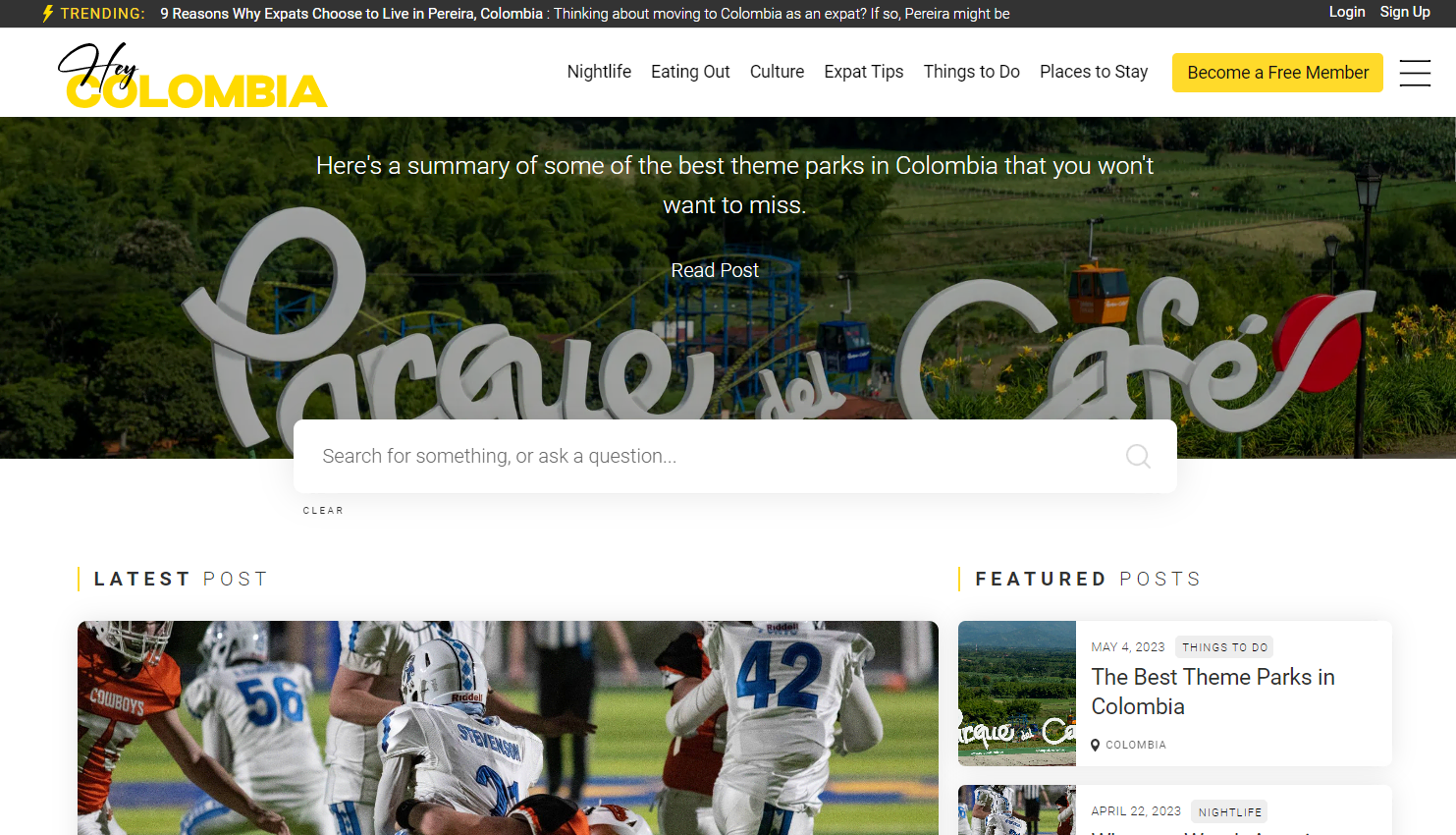Screen dimensions: 1456x835
Task: Click the trending lightning bolt icon
Action: tap(48, 14)
